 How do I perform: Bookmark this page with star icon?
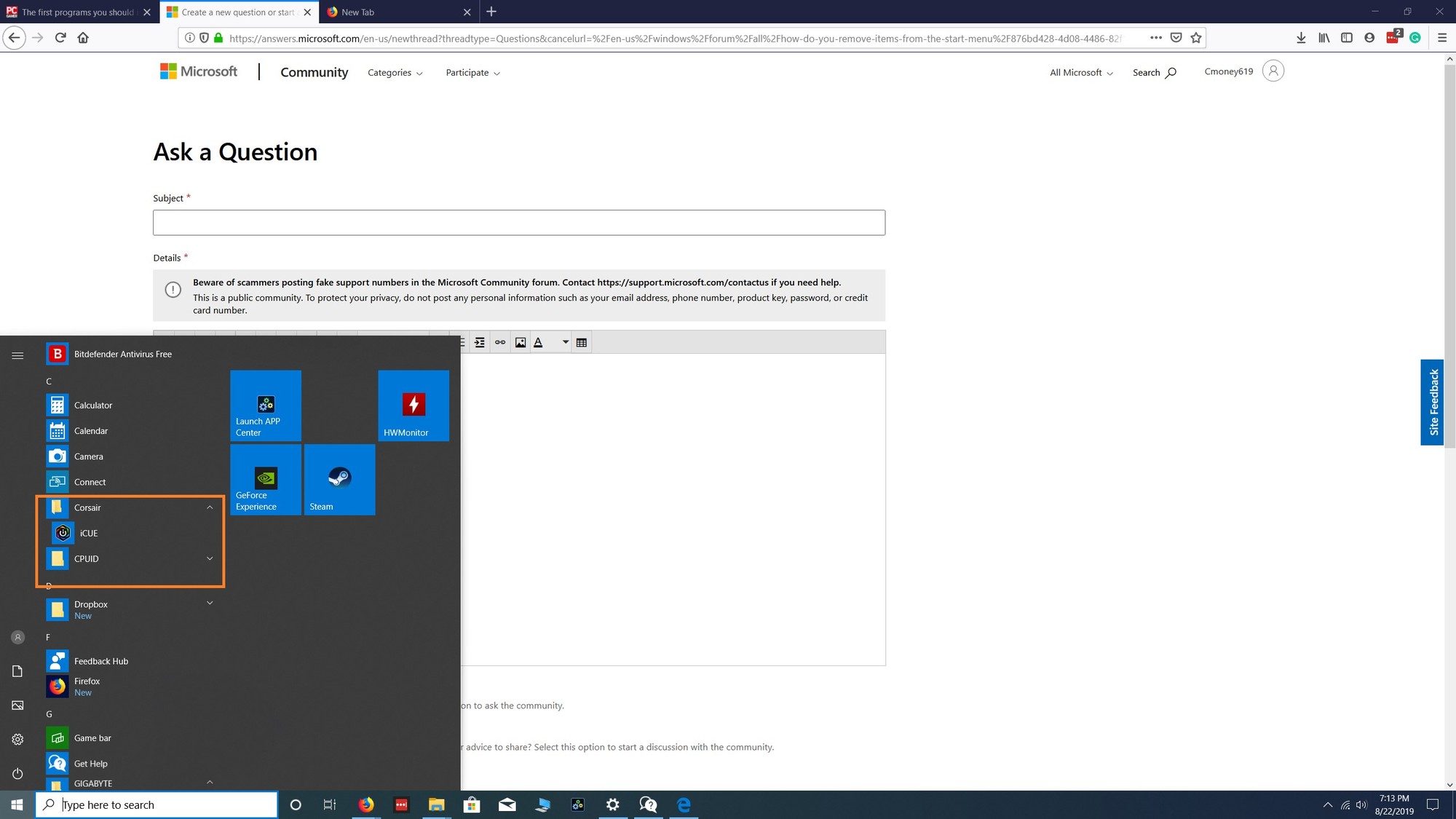pos(1196,38)
